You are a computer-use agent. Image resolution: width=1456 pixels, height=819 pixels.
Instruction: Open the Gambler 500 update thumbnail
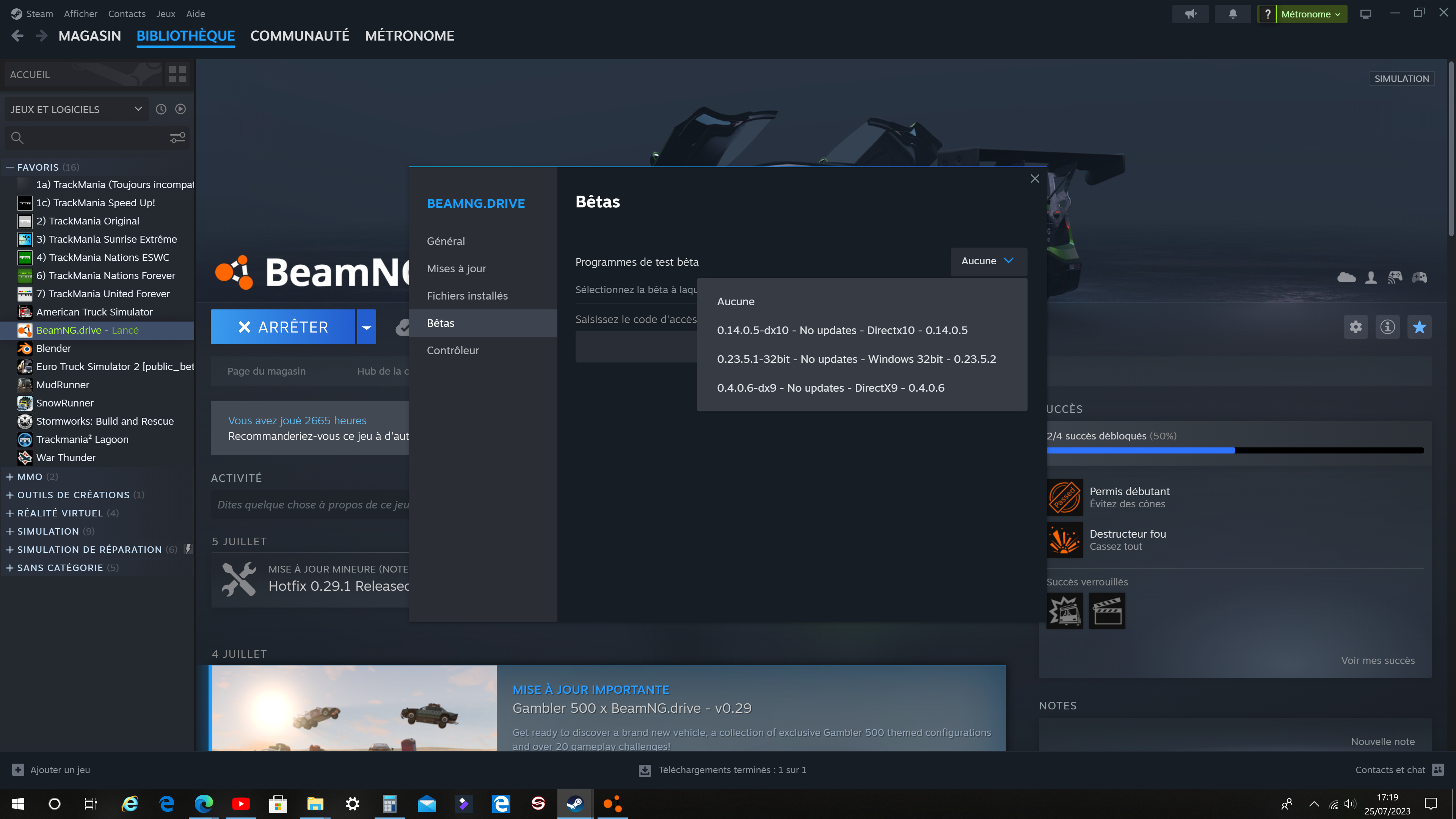pos(355,708)
